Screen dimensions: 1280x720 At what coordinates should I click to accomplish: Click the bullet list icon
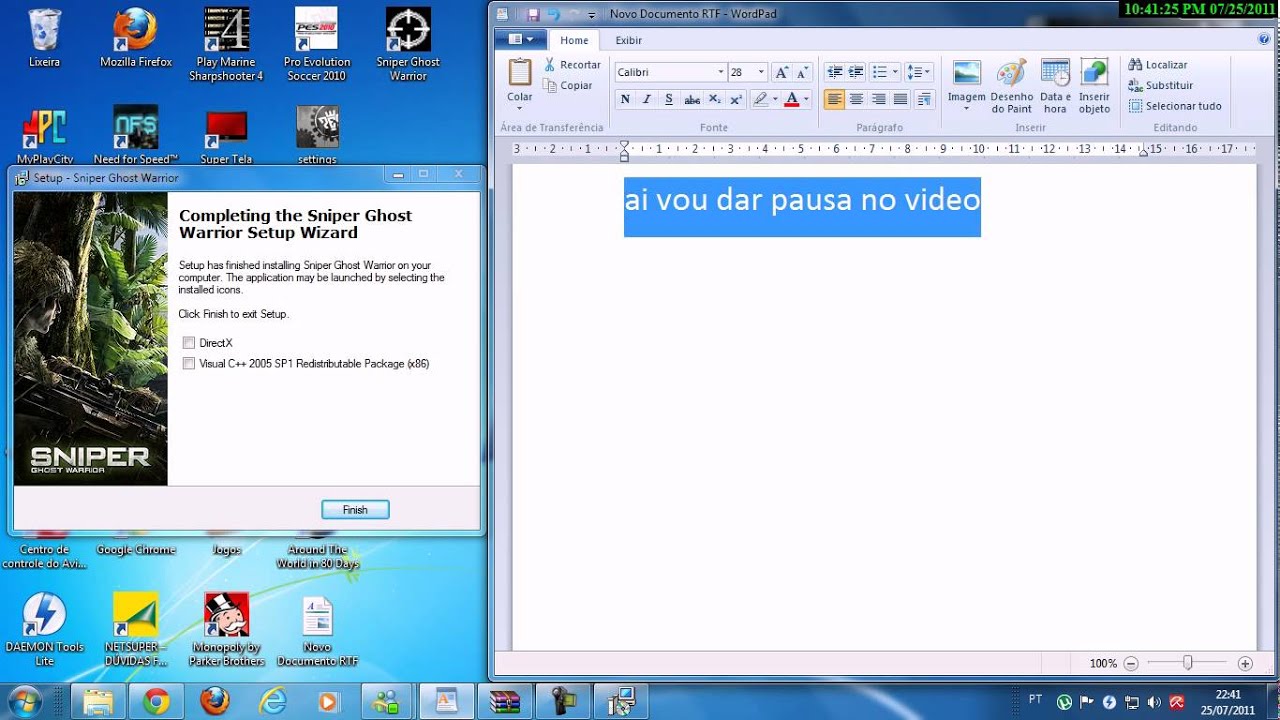[x=879, y=72]
